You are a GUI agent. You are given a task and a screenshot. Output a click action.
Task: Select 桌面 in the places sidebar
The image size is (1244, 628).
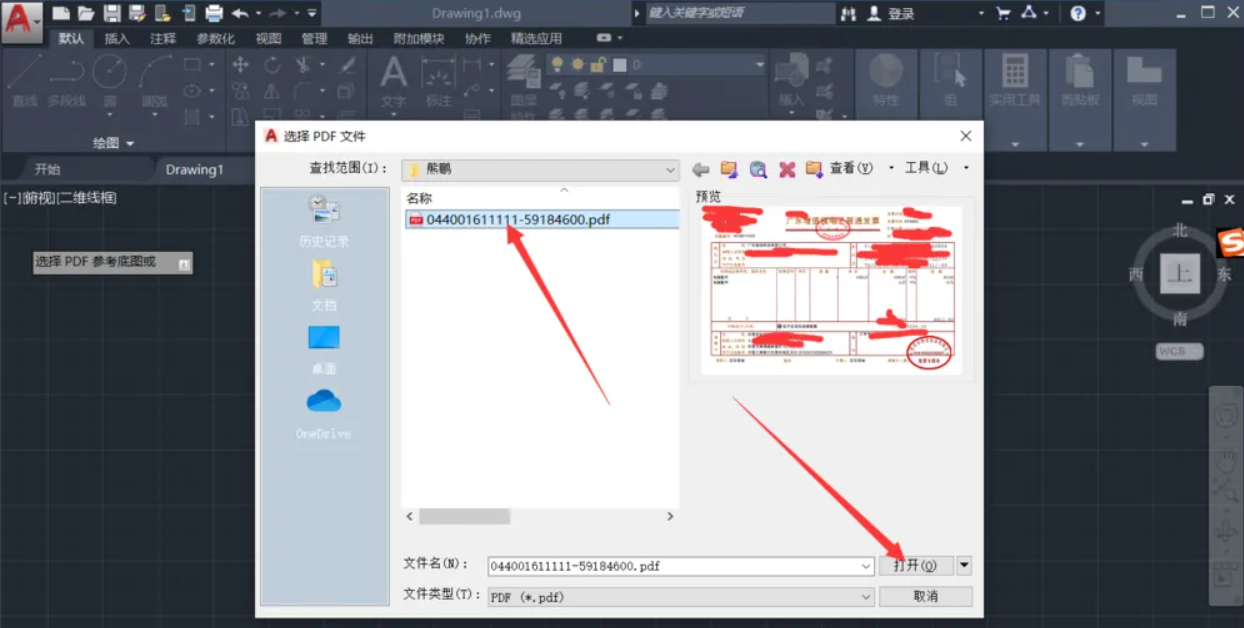coord(324,348)
